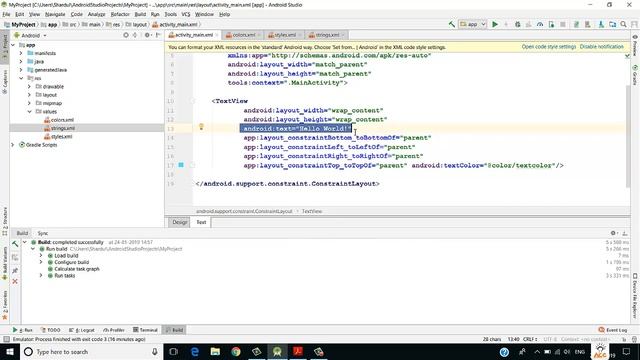The height and width of the screenshot is (360, 640).
Task: Open the Logcat tool window button
Action: pos(82,330)
